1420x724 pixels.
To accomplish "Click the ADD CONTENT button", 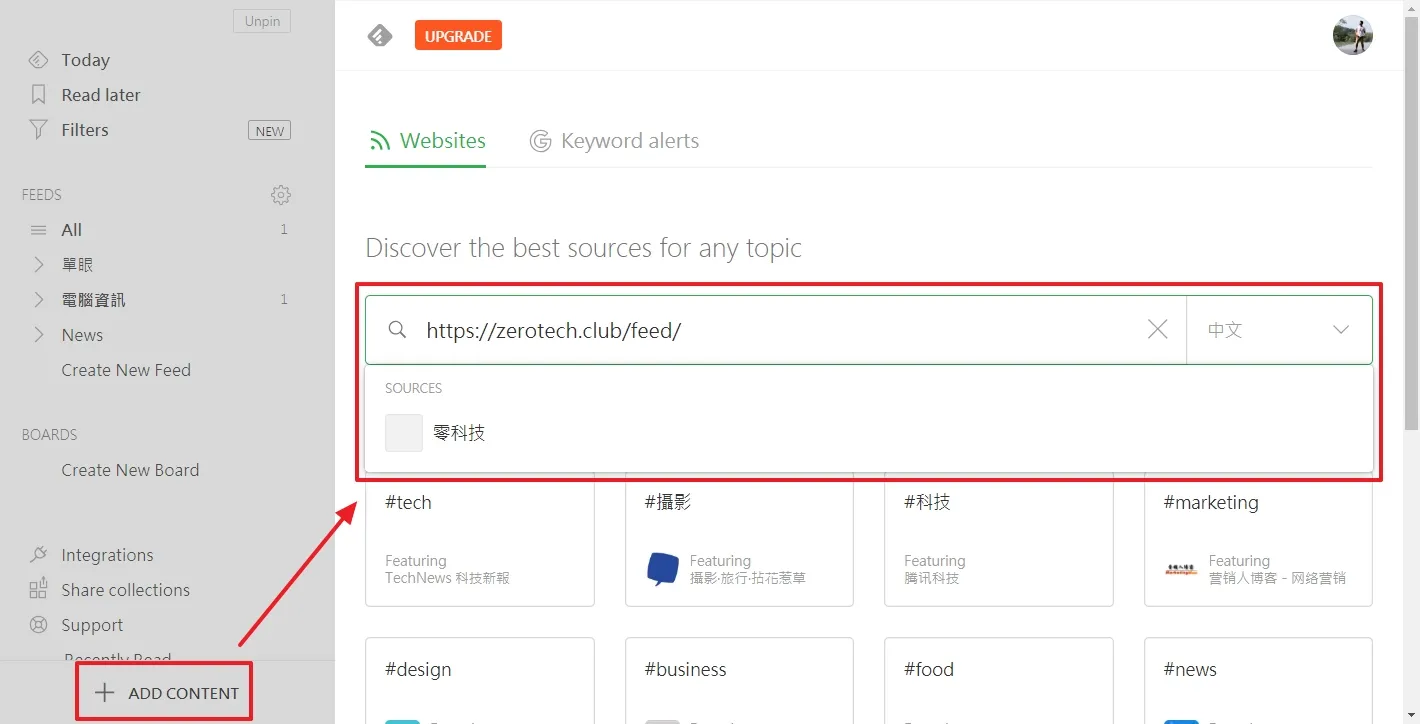I will tap(165, 692).
